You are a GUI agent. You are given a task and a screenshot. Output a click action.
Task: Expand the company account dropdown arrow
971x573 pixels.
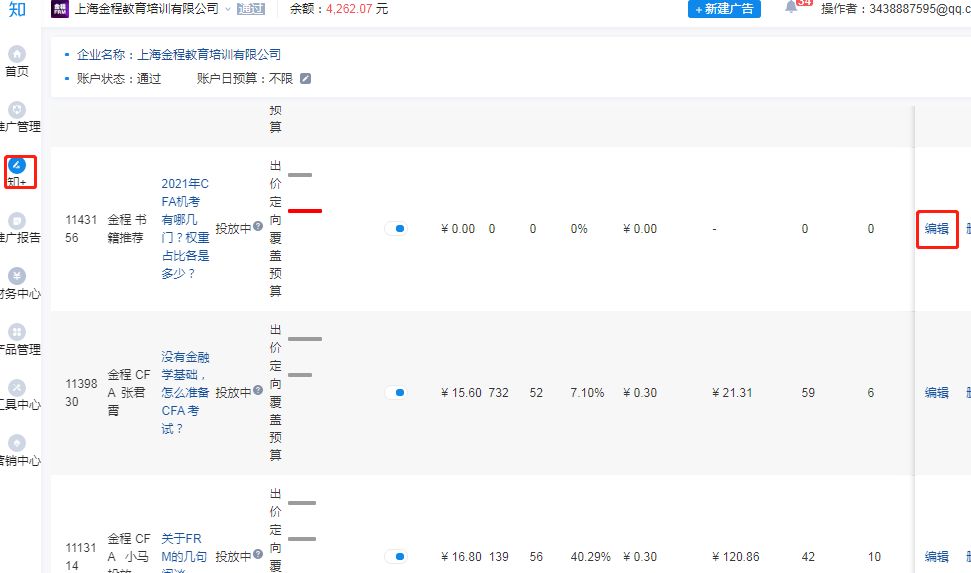click(228, 9)
